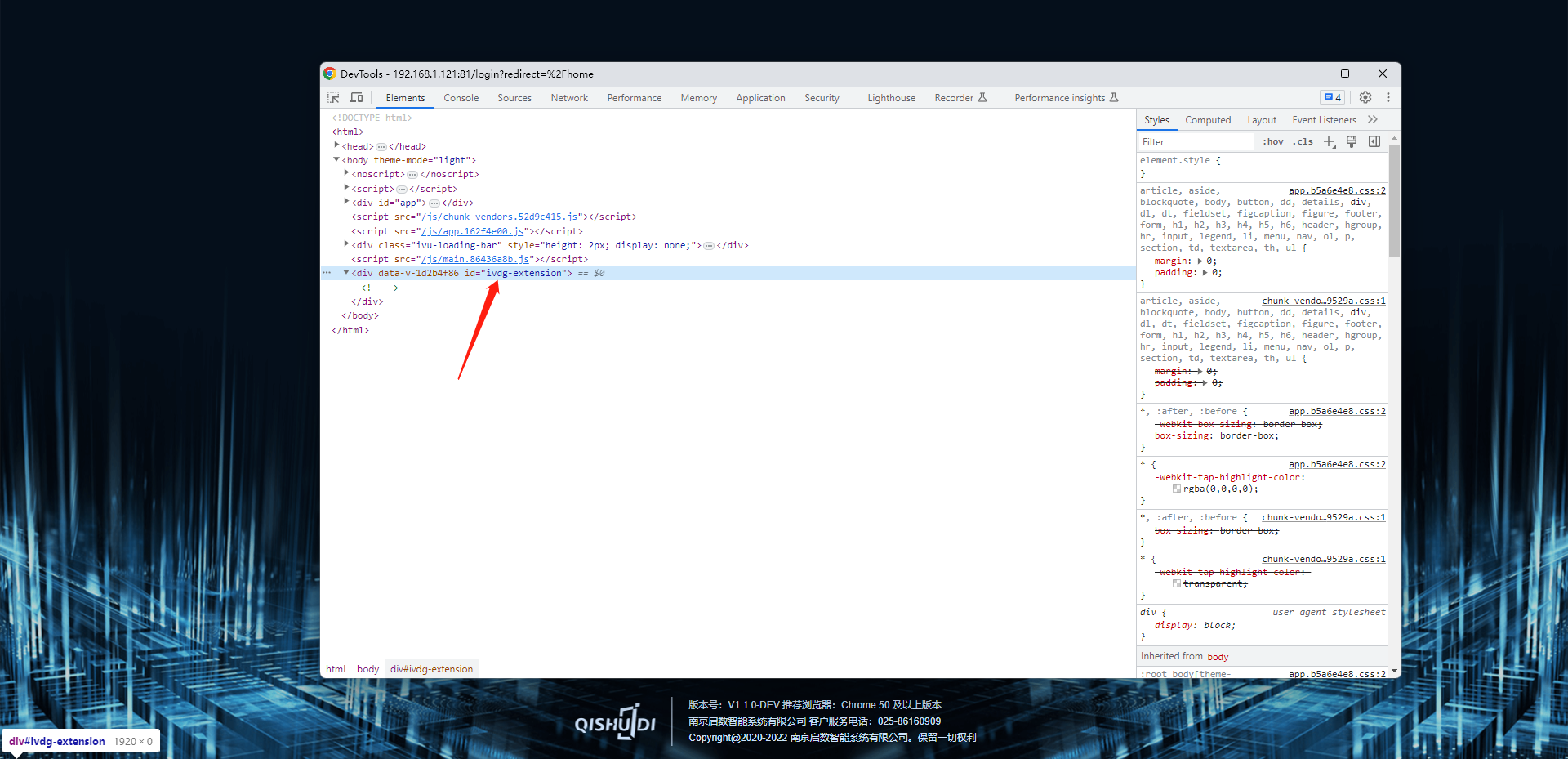The image size is (1568, 759).
Task: Open the DevTools three-dot customize menu
Action: [x=1388, y=97]
